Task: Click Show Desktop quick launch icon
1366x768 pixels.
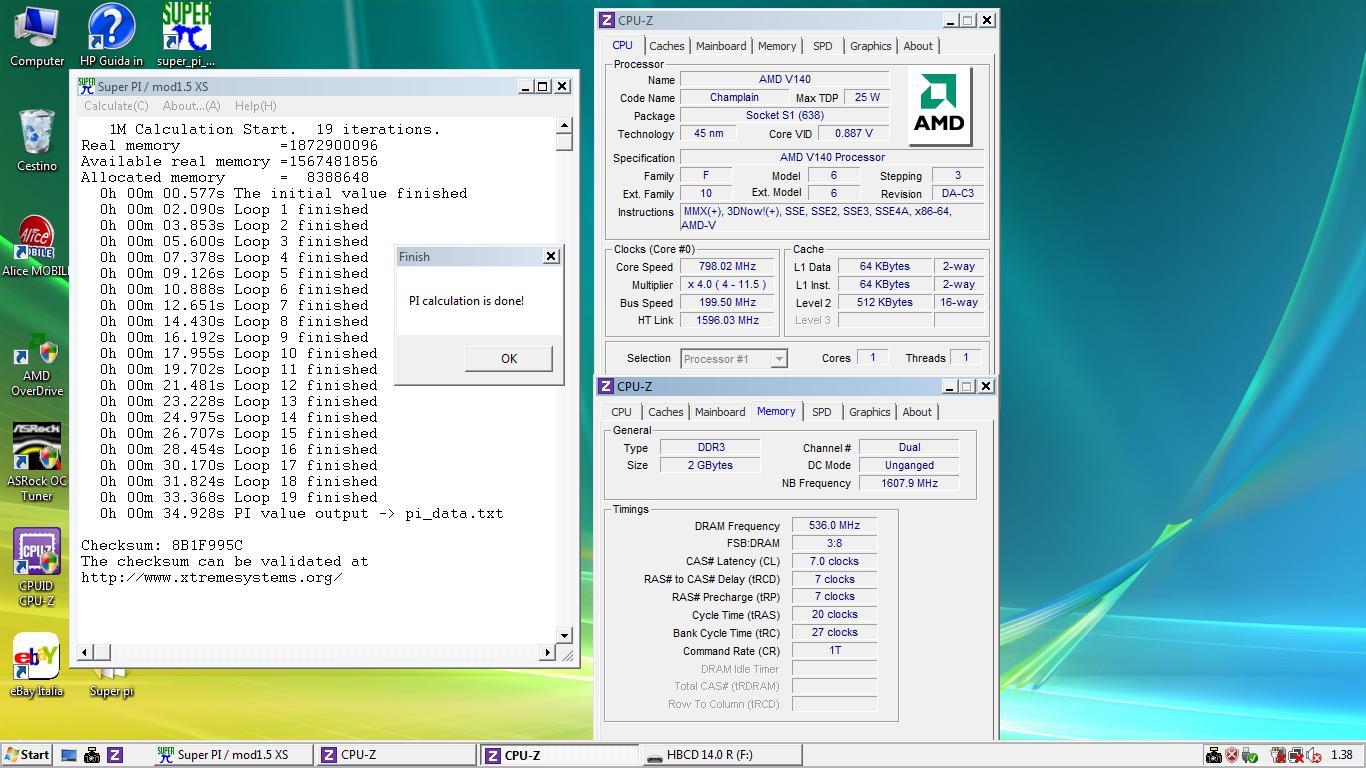Action: tap(69, 755)
